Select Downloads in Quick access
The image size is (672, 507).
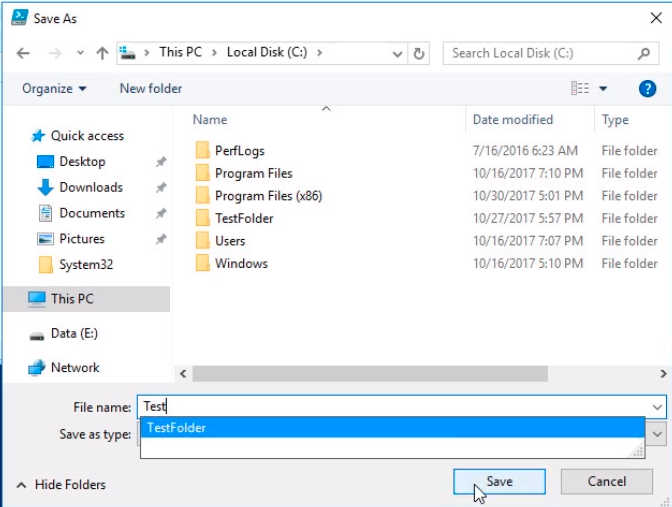click(x=90, y=187)
